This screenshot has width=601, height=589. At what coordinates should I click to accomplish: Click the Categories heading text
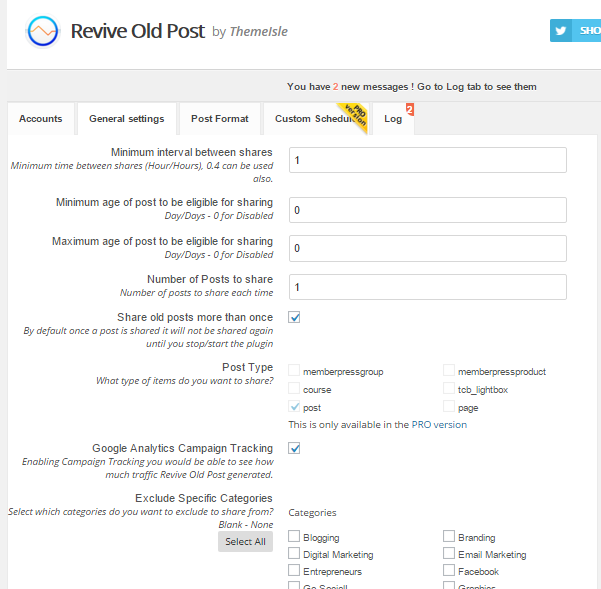[312, 513]
